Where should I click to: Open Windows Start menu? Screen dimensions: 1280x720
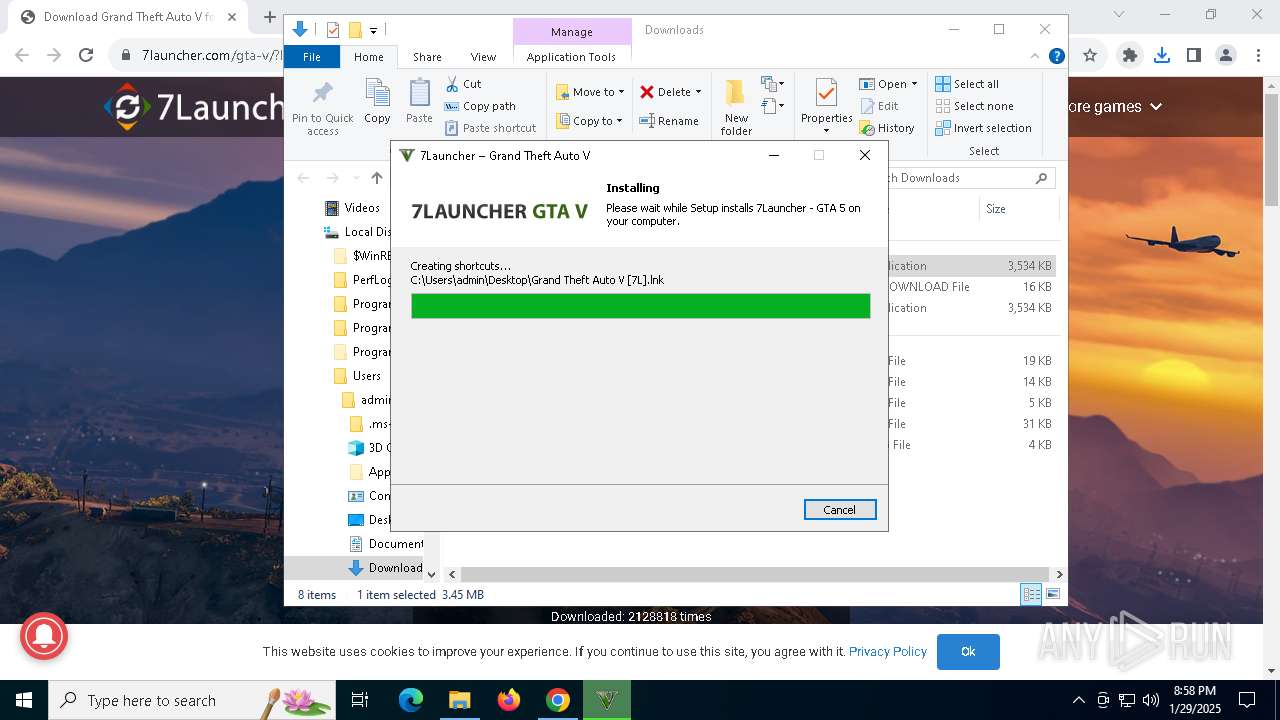[x=24, y=700]
